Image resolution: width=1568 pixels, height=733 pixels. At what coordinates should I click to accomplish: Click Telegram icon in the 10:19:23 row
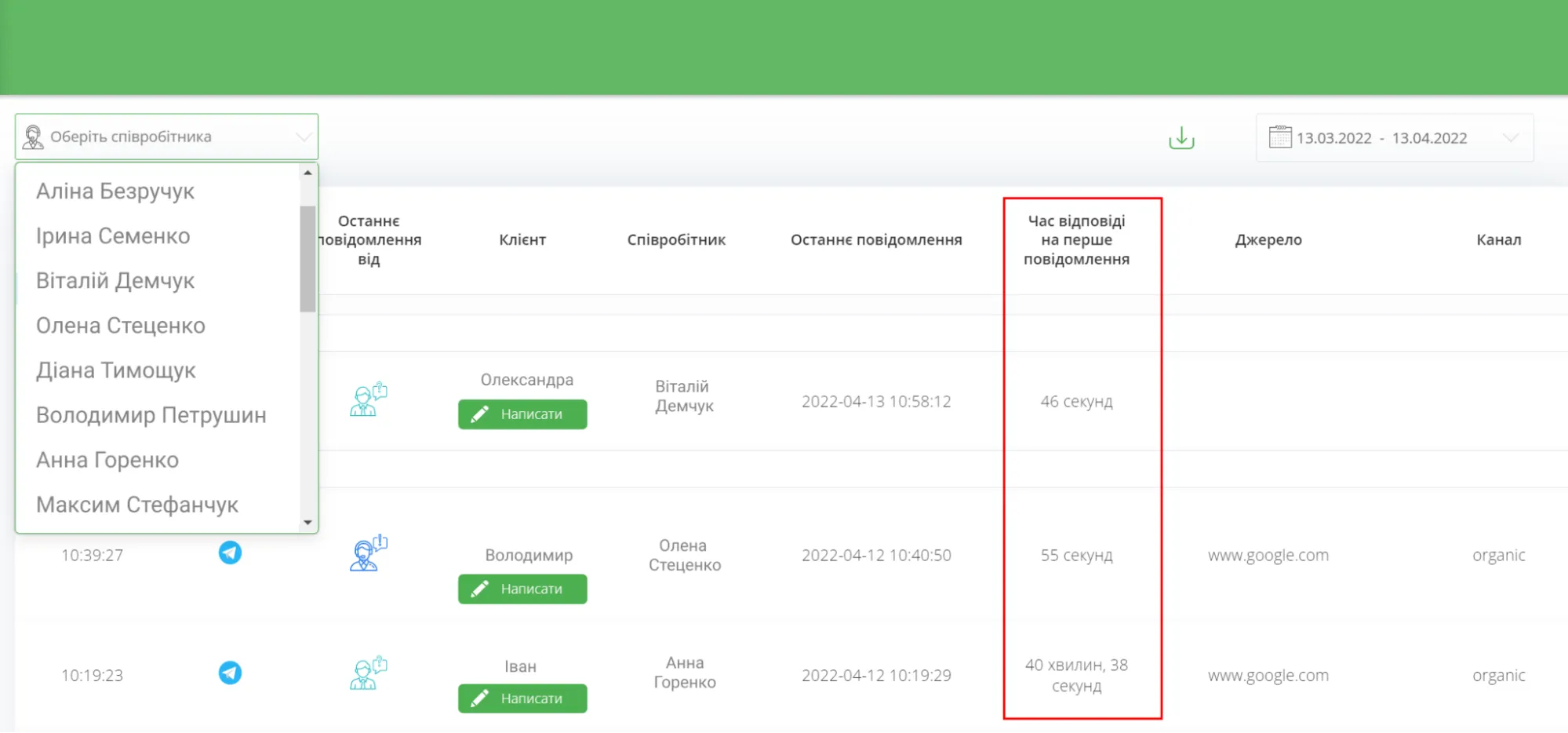230,673
